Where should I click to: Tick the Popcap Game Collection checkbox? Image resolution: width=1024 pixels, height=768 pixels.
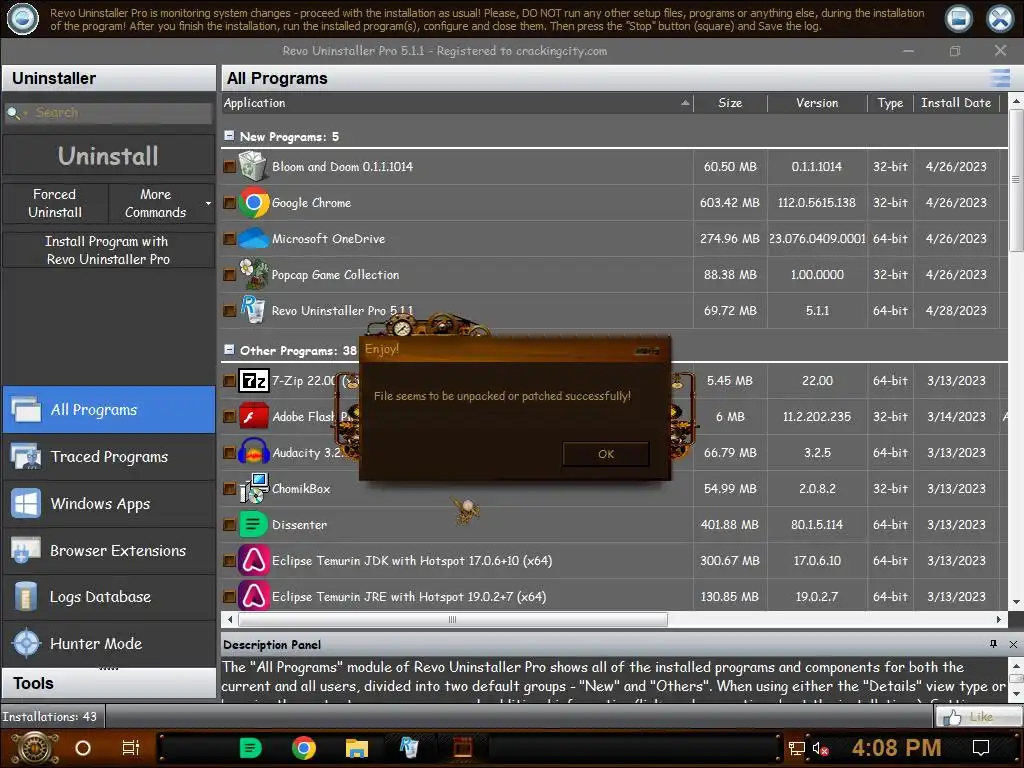point(229,274)
